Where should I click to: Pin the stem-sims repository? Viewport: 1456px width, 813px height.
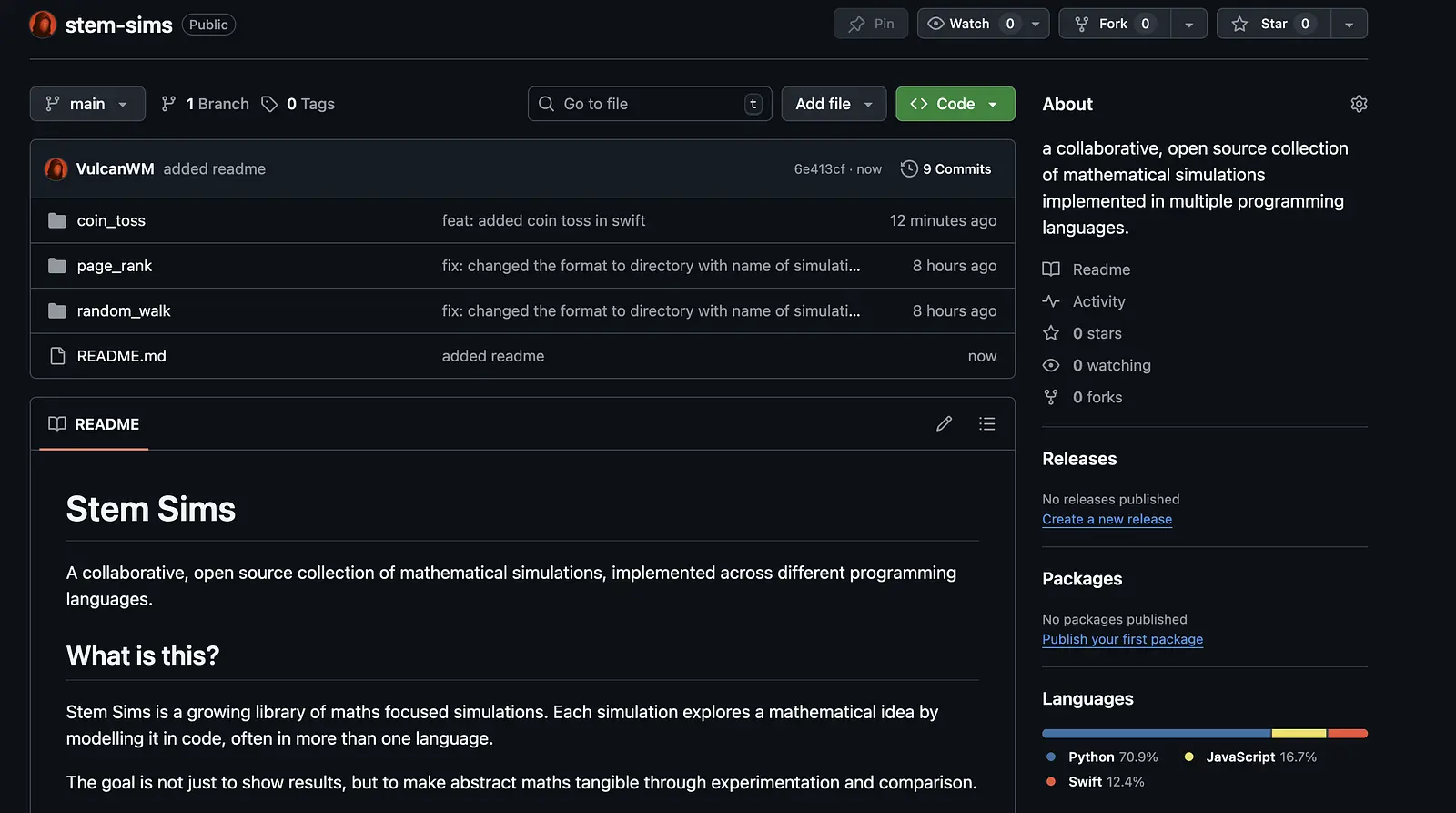coord(871,24)
